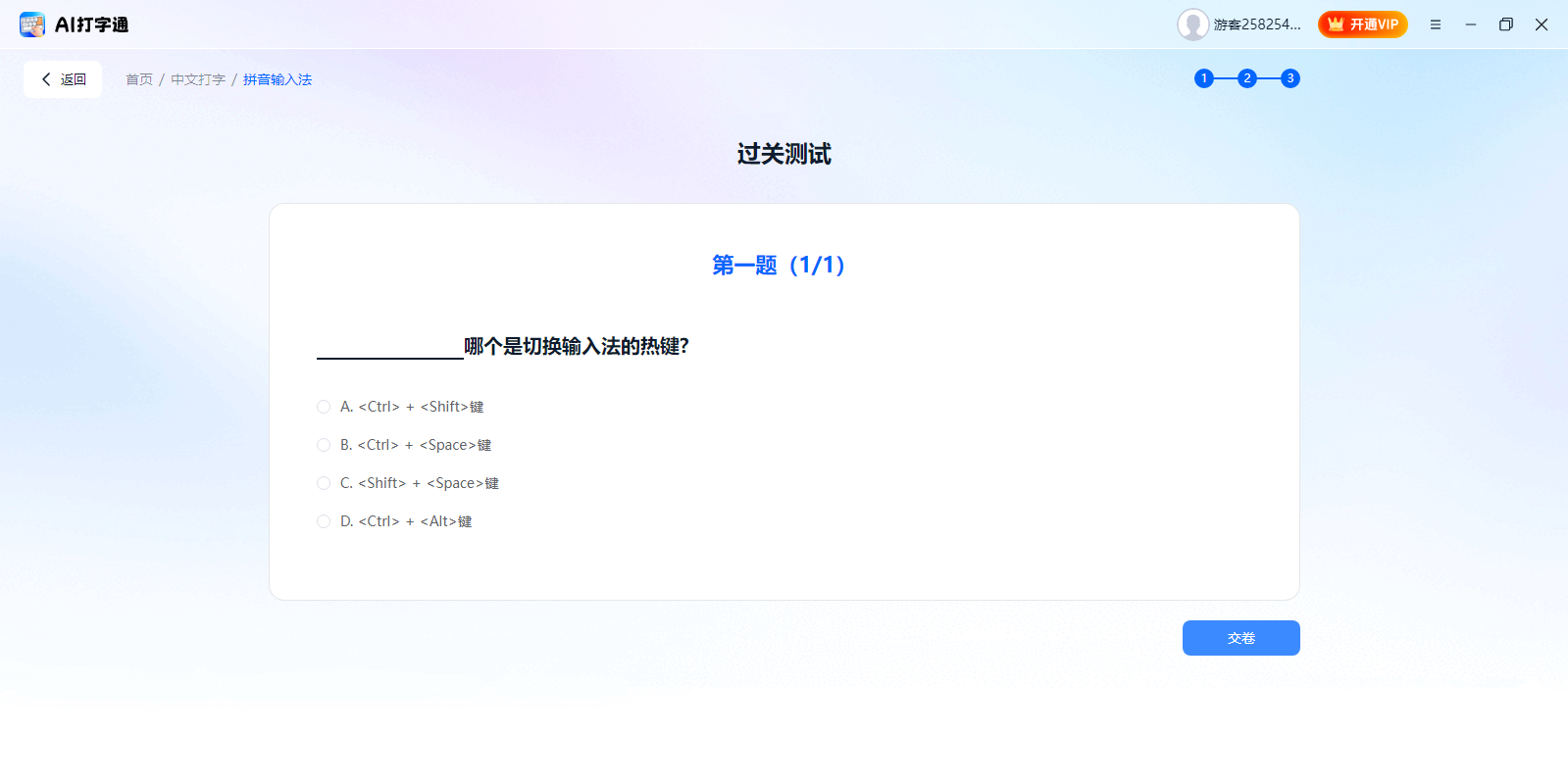1568x784 pixels.
Task: Click the guest username 游客258254 text
Action: [x=1257, y=24]
